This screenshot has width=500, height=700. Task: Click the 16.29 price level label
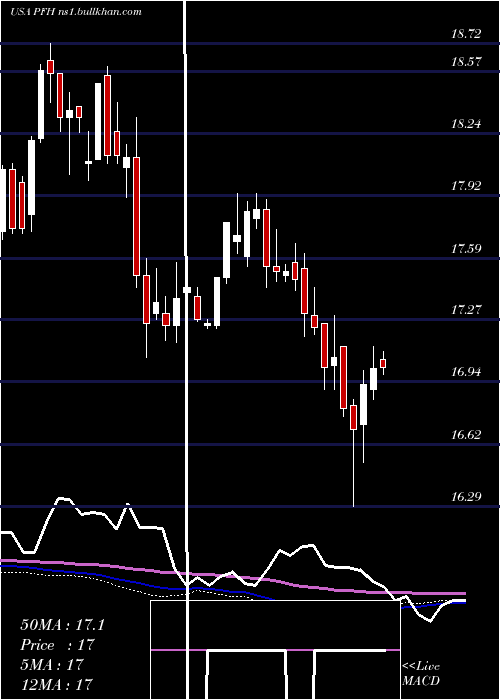coord(467,496)
